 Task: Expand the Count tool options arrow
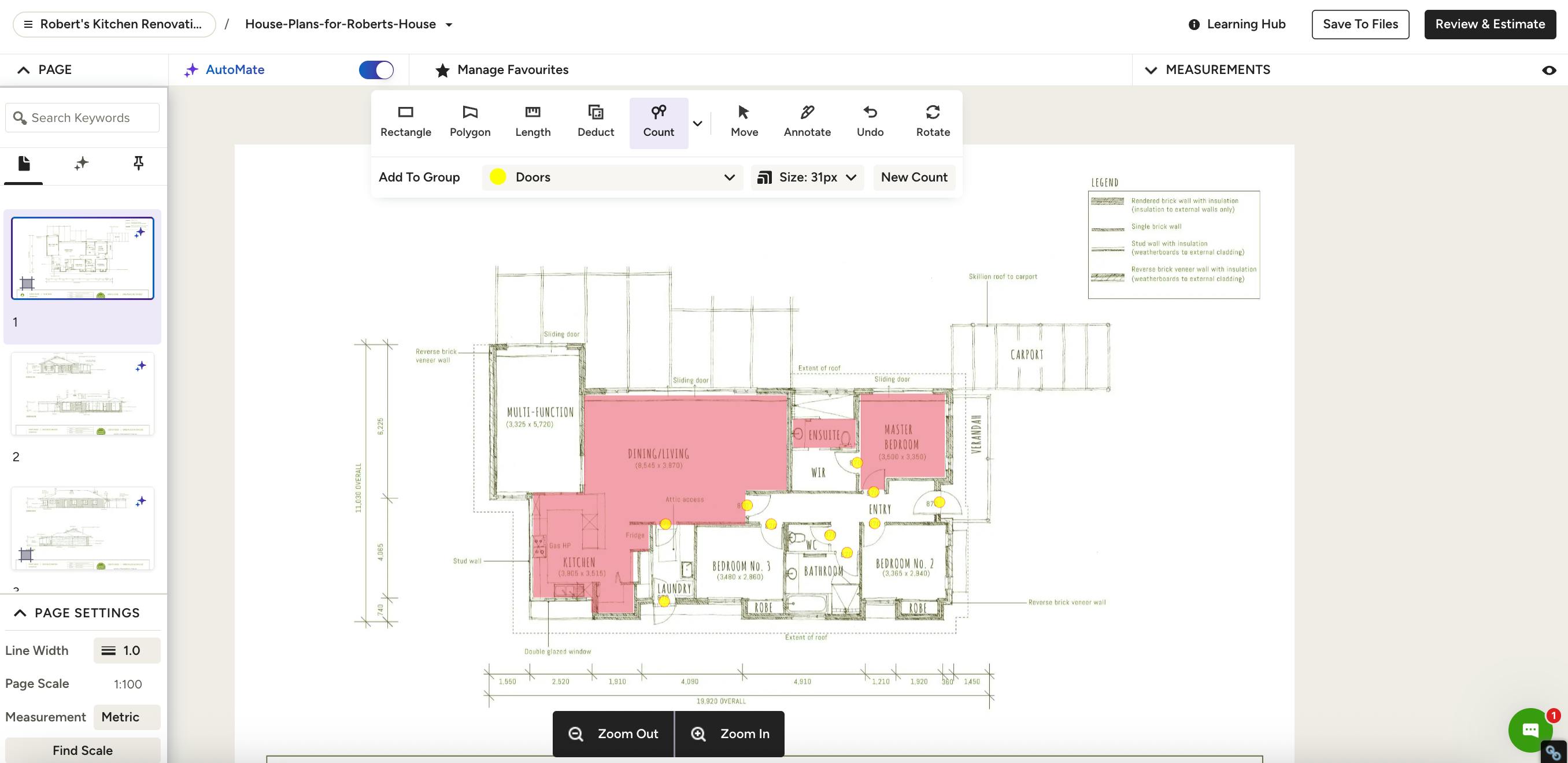point(698,123)
